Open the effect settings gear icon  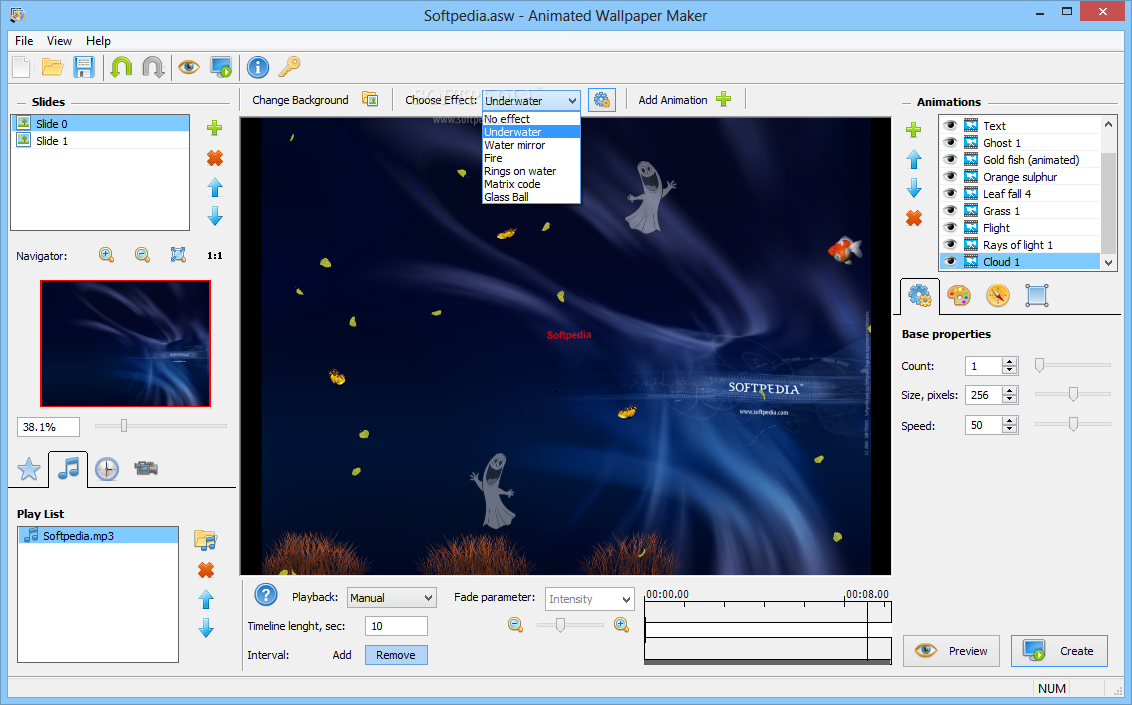point(601,99)
